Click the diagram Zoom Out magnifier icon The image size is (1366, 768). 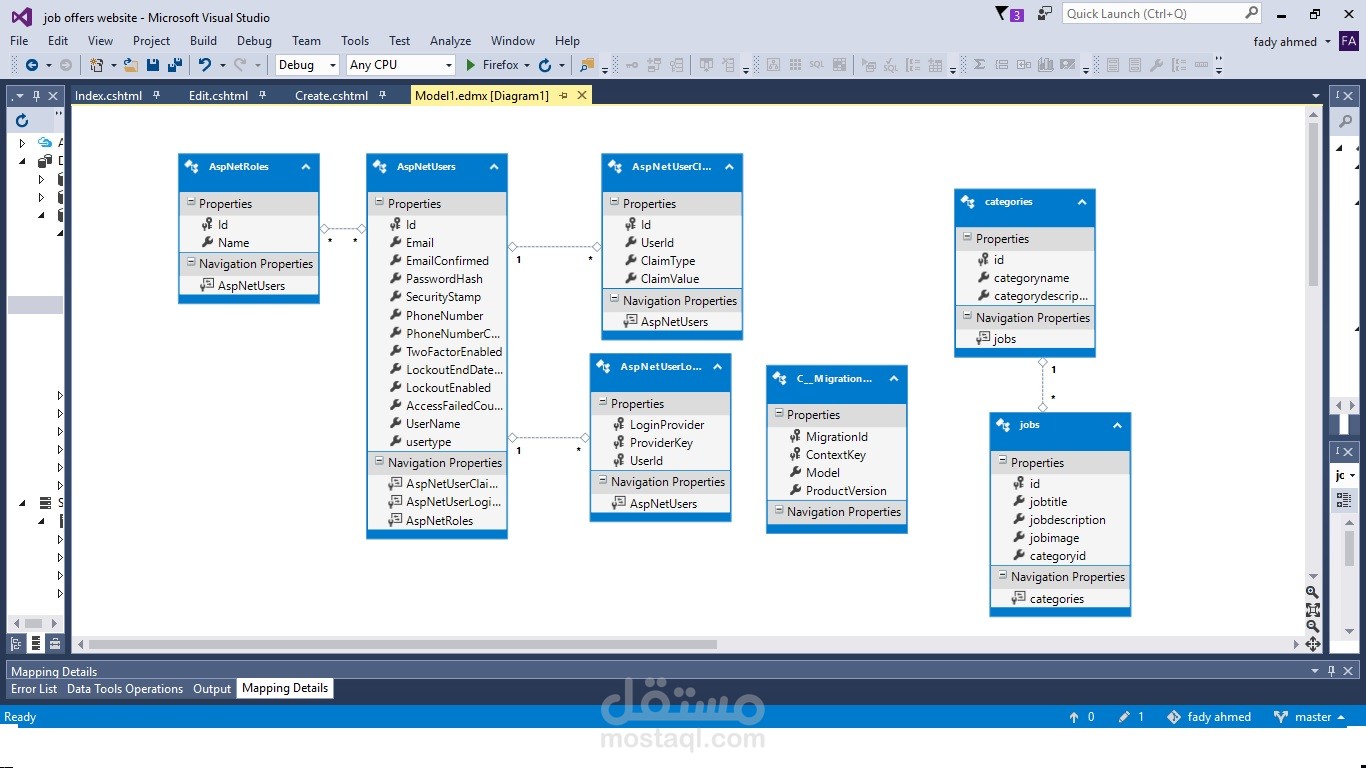point(1312,626)
